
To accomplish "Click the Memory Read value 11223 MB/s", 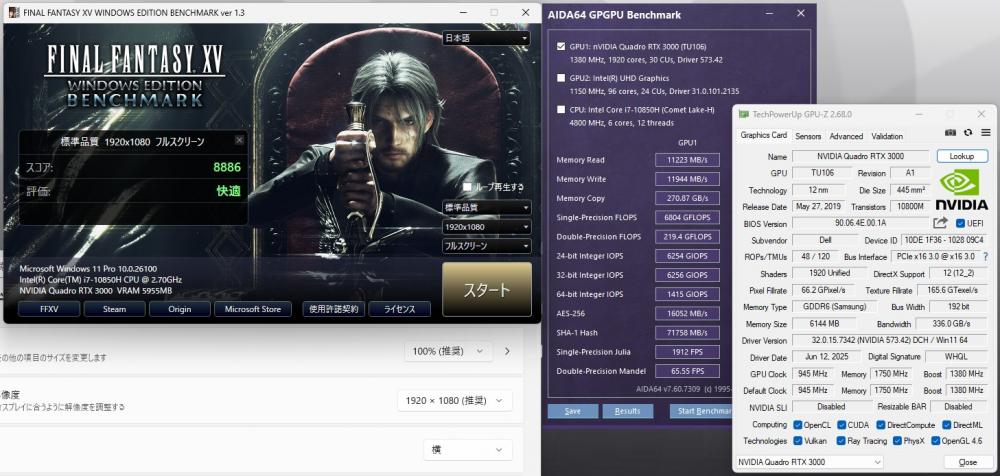I will point(688,160).
